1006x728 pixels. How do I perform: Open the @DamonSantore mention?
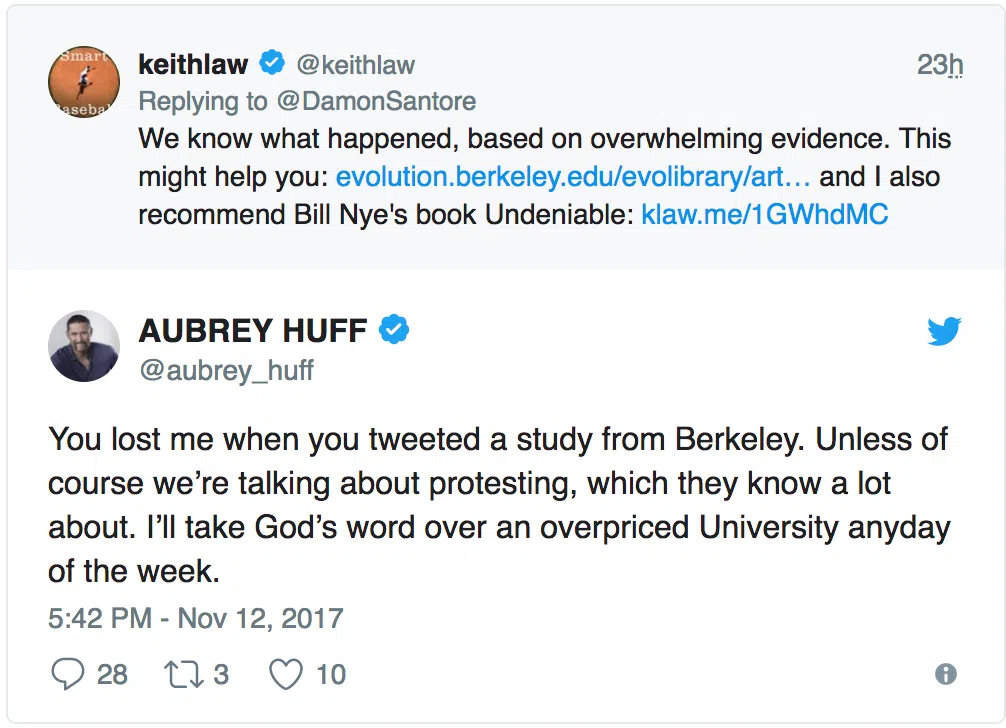coord(374,101)
